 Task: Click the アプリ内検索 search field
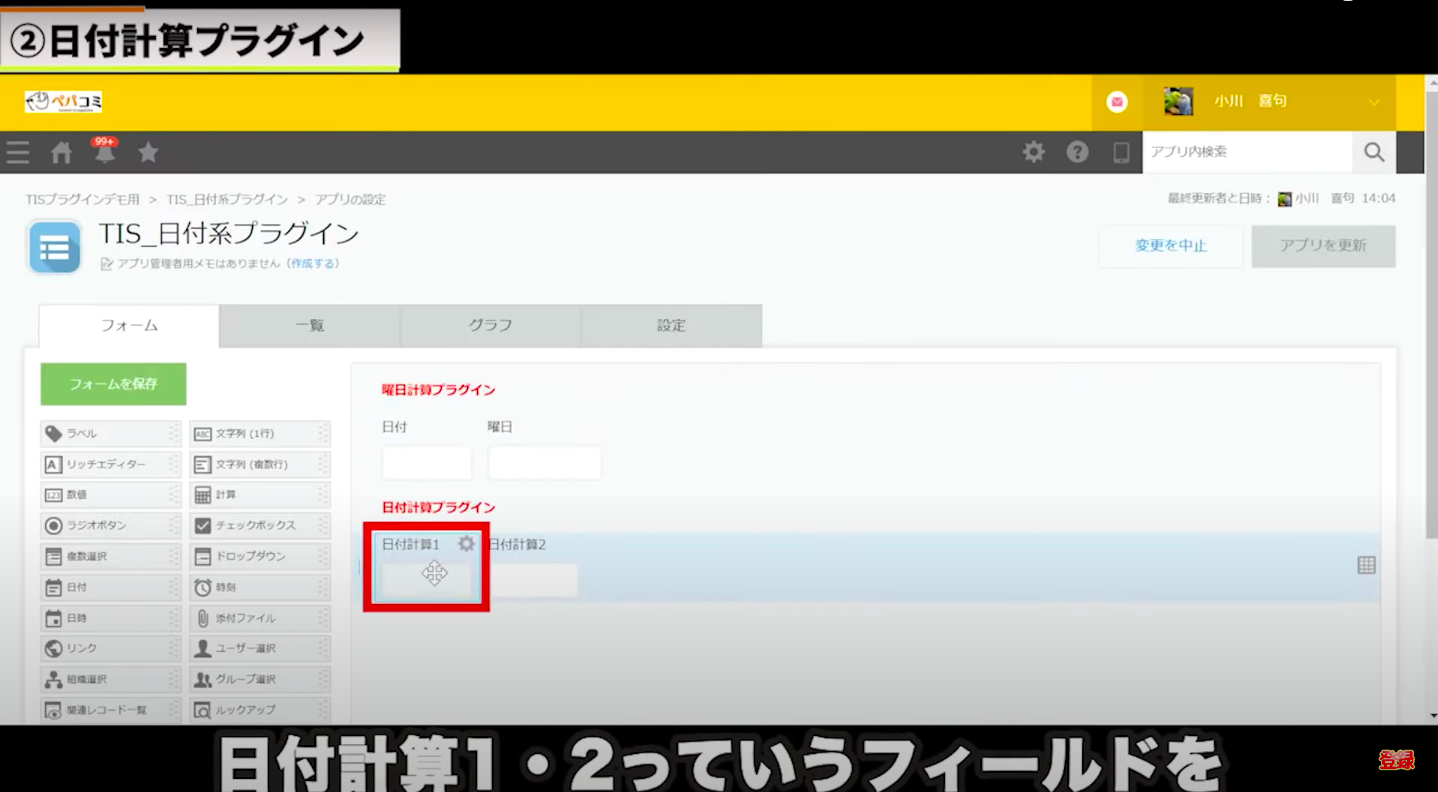[1245, 152]
